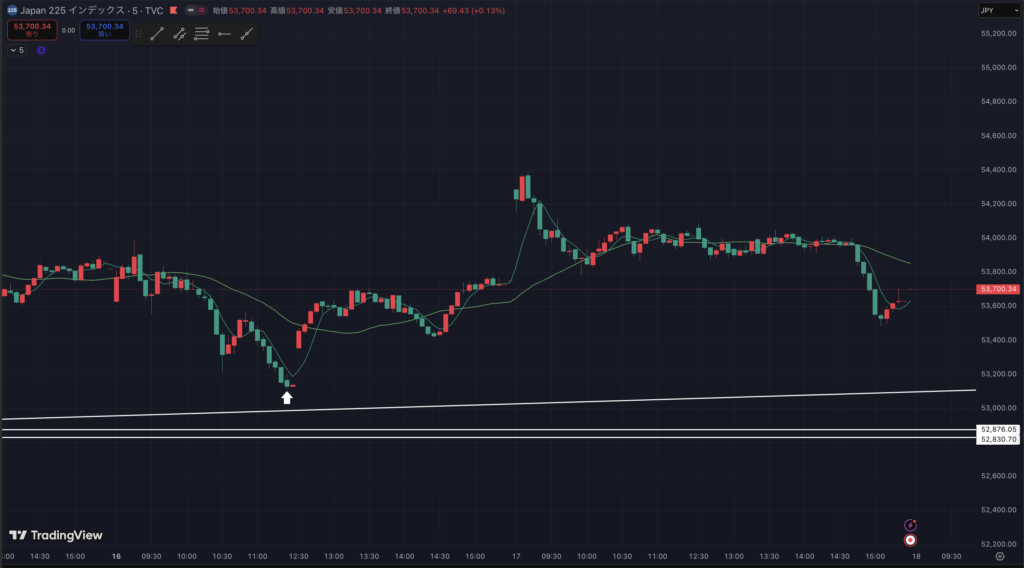Choose the parallel channel drawing tool
Viewport: 1024px width, 568px height.
(x=201, y=34)
